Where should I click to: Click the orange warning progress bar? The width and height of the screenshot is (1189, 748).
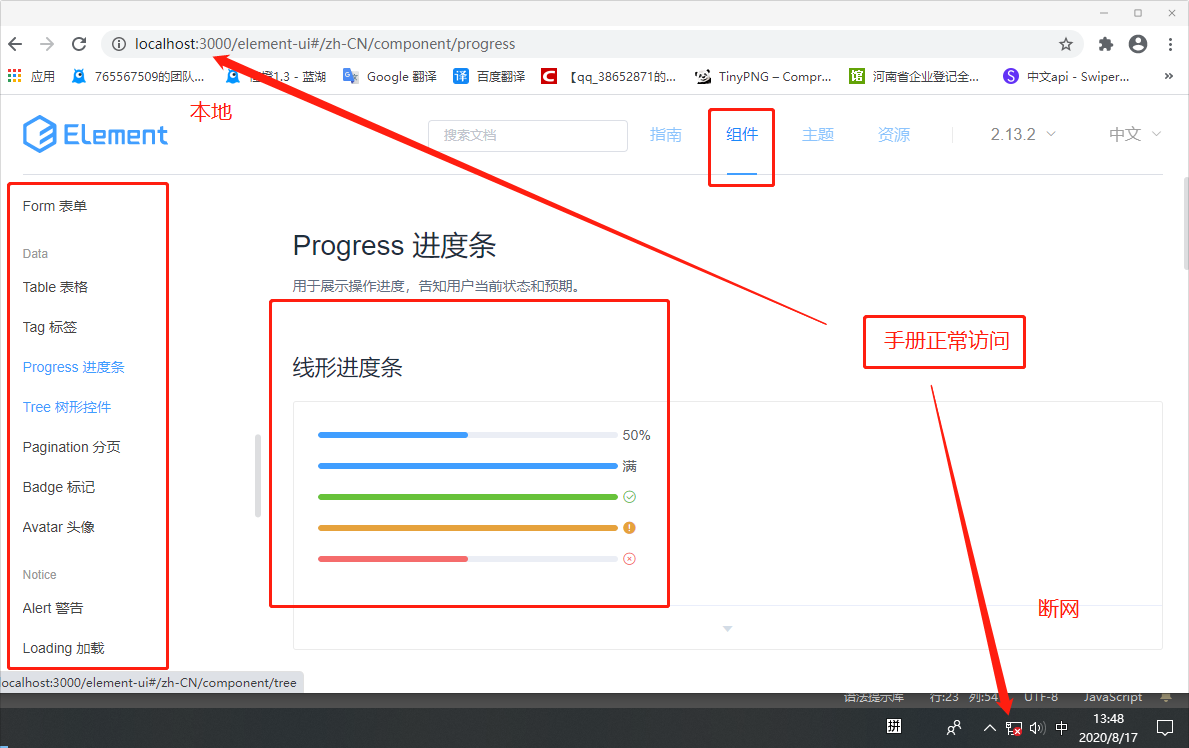(468, 528)
